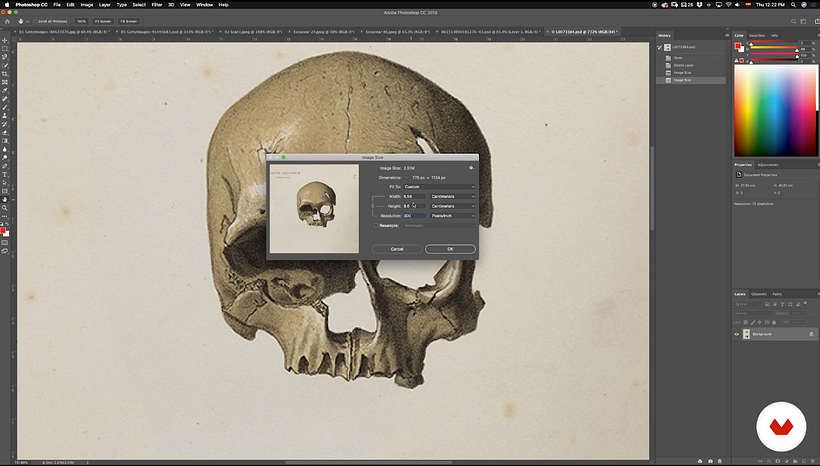Select the Quick Selection tool
Image resolution: width=820 pixels, height=466 pixels.
[x=5, y=65]
